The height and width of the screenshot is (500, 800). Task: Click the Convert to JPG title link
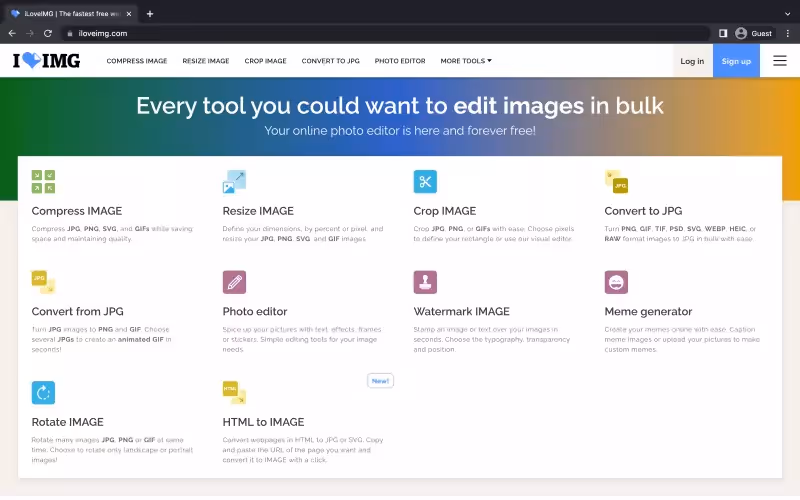(643, 211)
